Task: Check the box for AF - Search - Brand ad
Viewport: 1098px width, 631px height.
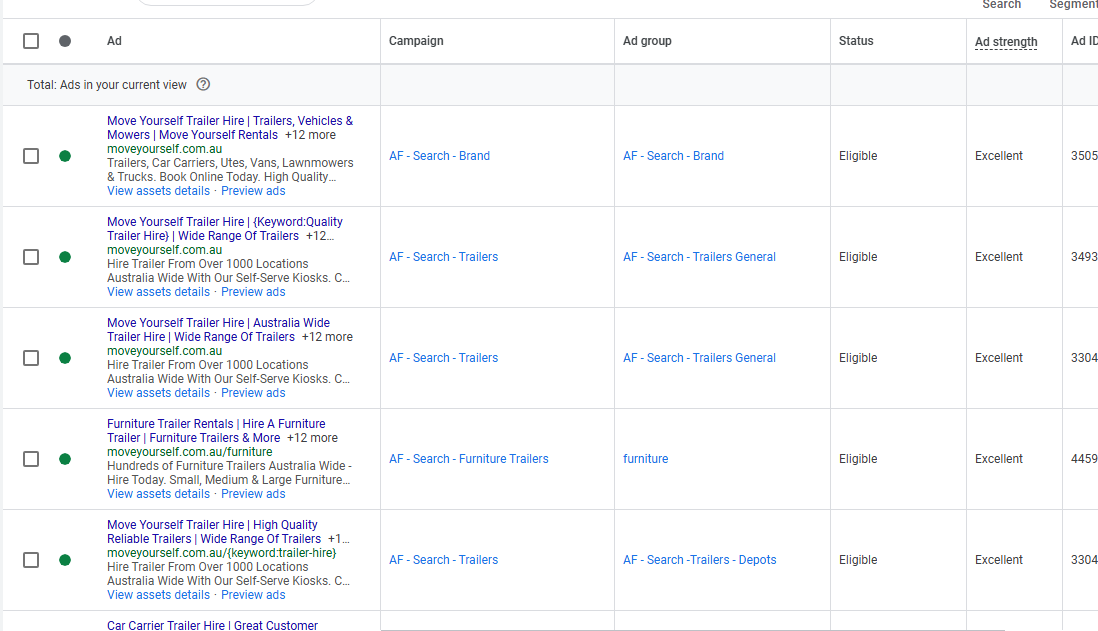Action: pos(31,156)
